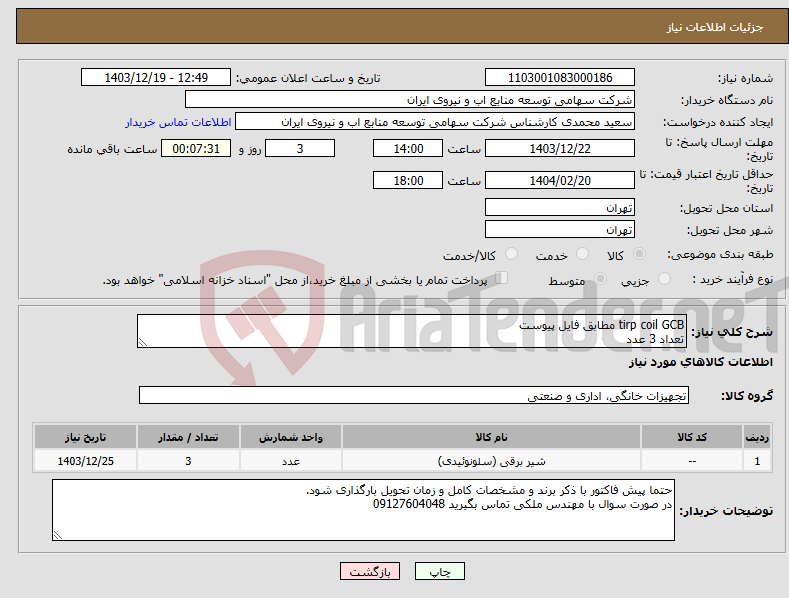Click the چاپ (print) button
The width and height of the screenshot is (789, 598).
[439, 571]
